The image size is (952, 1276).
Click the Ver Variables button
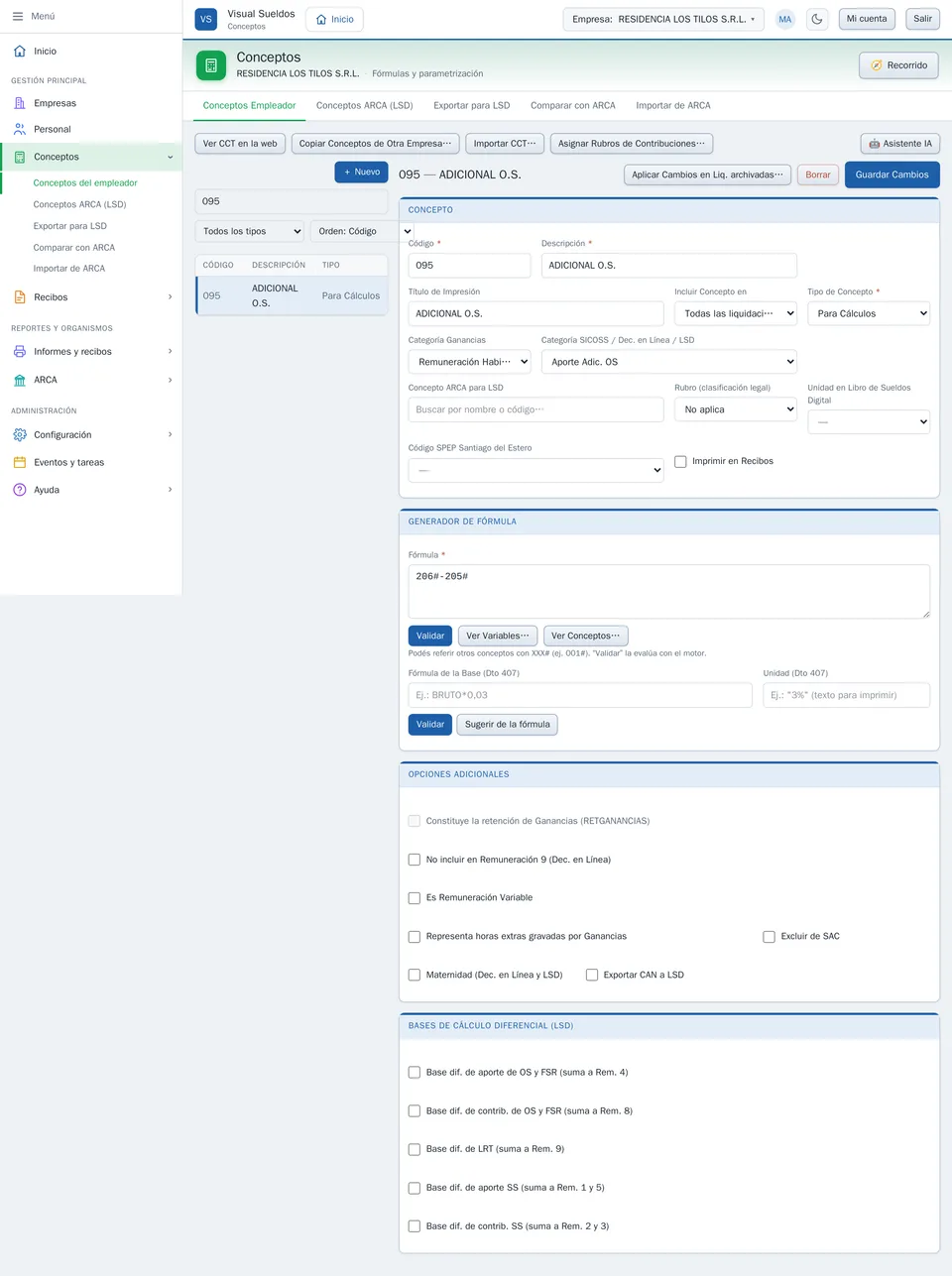[x=498, y=636]
